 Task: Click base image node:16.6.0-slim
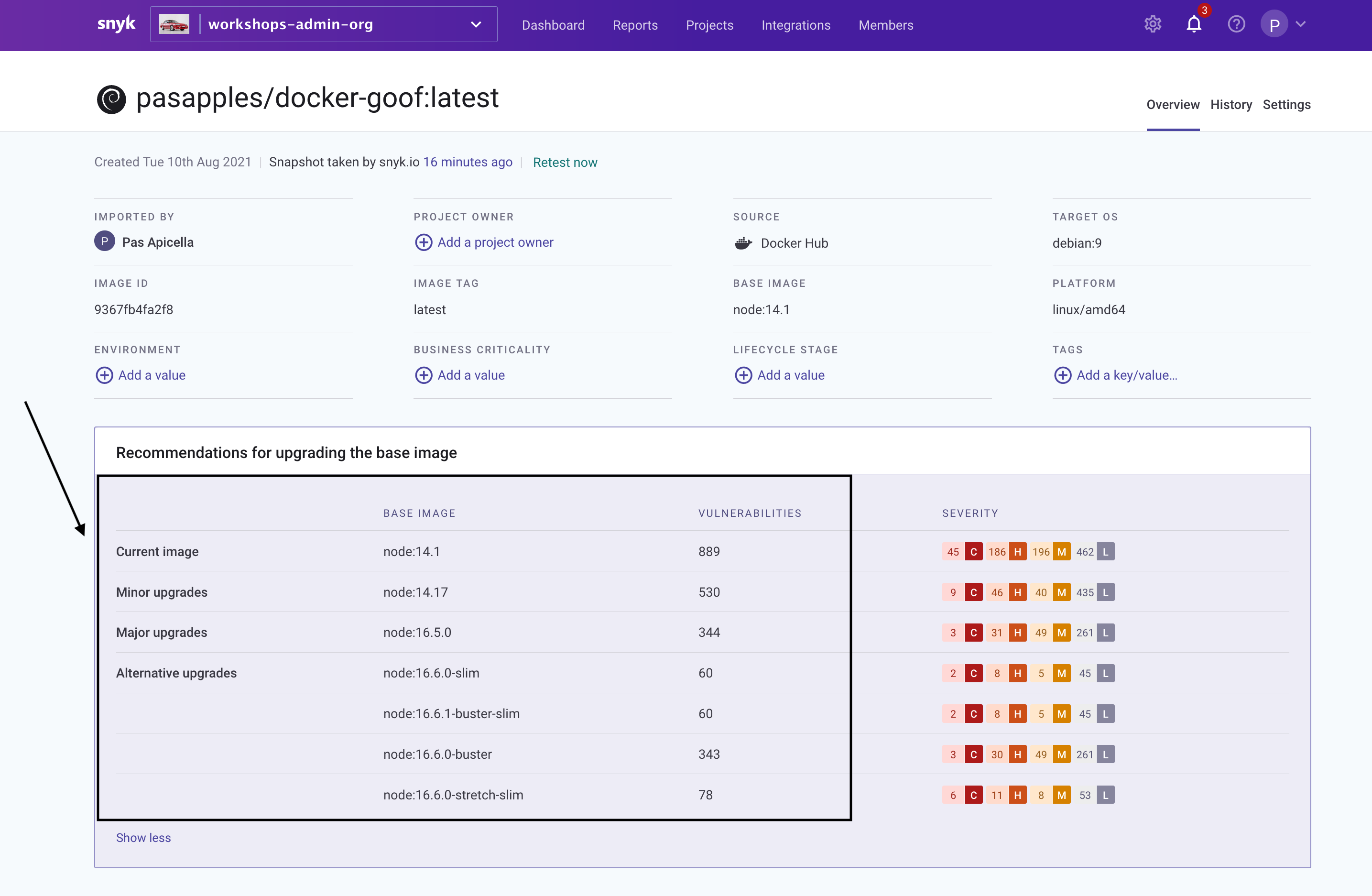click(x=431, y=673)
